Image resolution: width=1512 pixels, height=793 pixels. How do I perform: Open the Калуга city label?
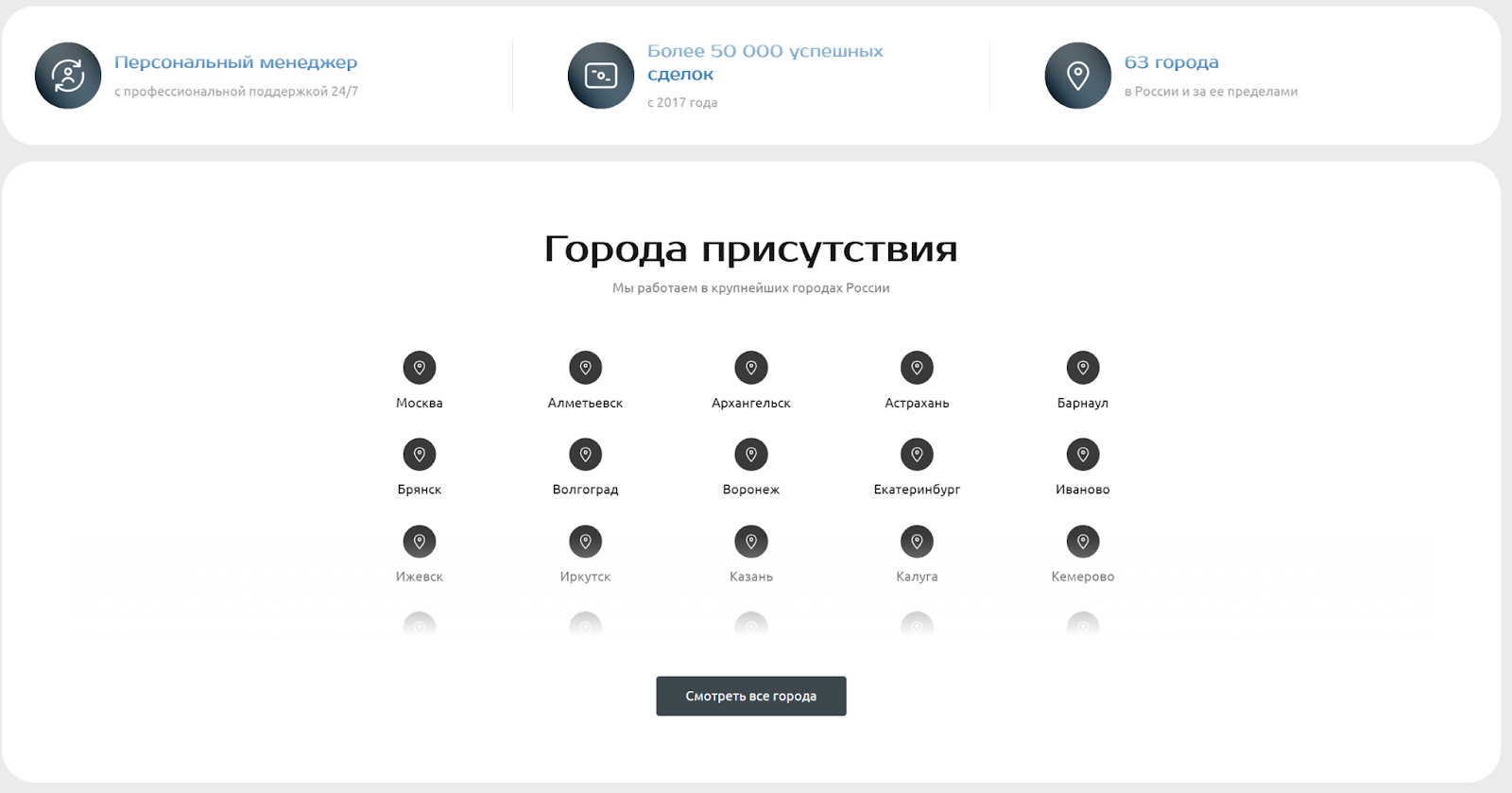[x=918, y=577]
